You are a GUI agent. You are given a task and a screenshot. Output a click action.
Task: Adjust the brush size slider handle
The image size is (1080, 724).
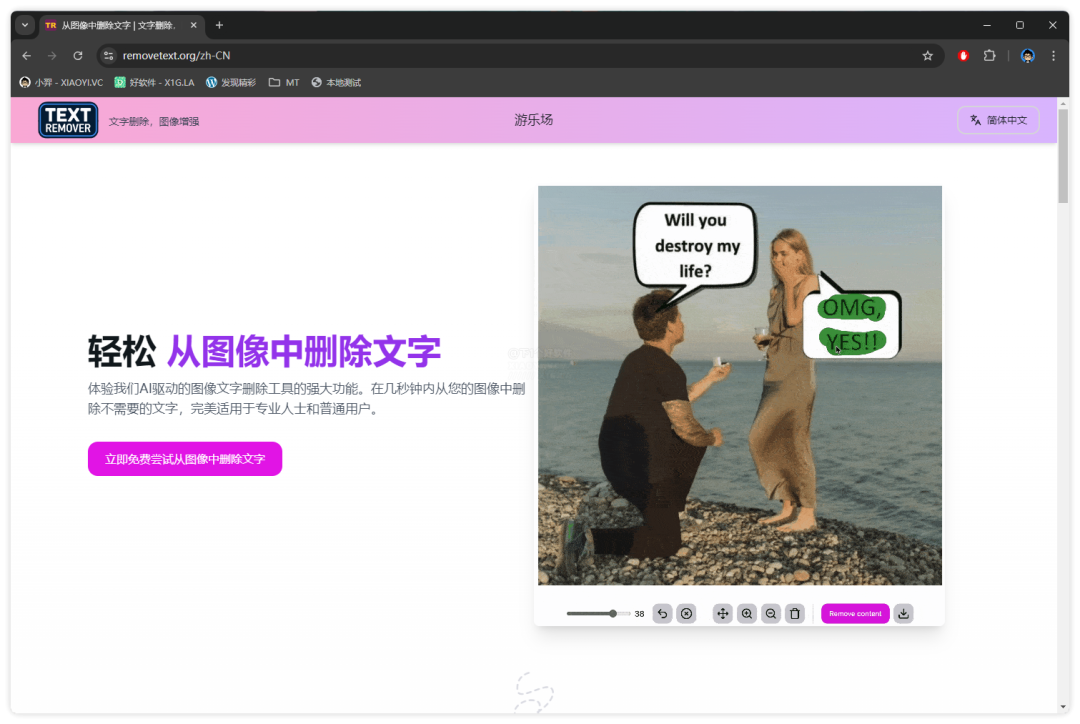pyautogui.click(x=612, y=614)
